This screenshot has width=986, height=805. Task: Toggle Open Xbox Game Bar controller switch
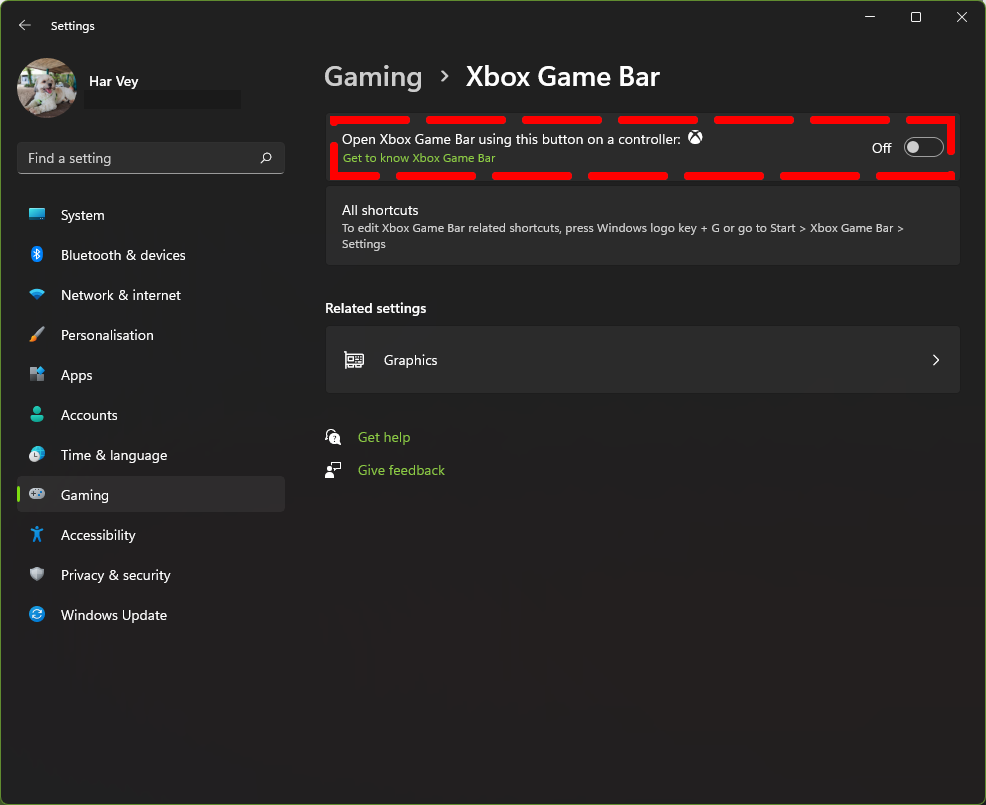pyautogui.click(x=923, y=147)
